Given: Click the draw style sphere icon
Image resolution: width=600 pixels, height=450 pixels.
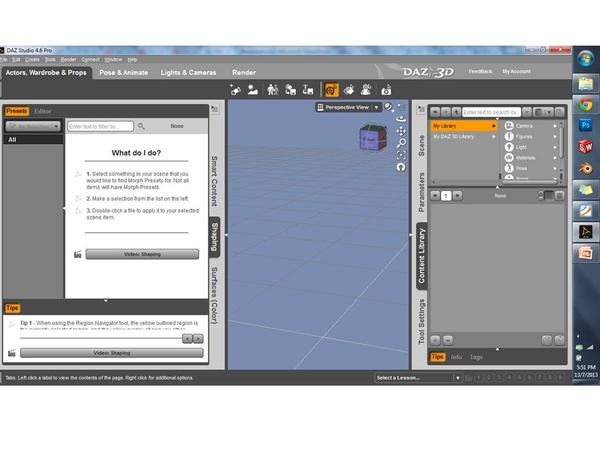Looking at the screenshot, I should [x=388, y=107].
